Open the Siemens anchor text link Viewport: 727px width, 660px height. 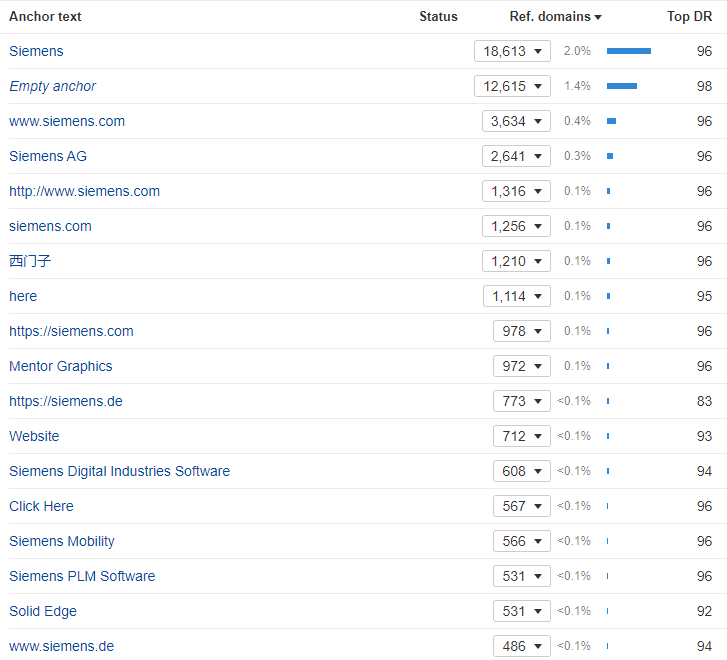click(36, 51)
